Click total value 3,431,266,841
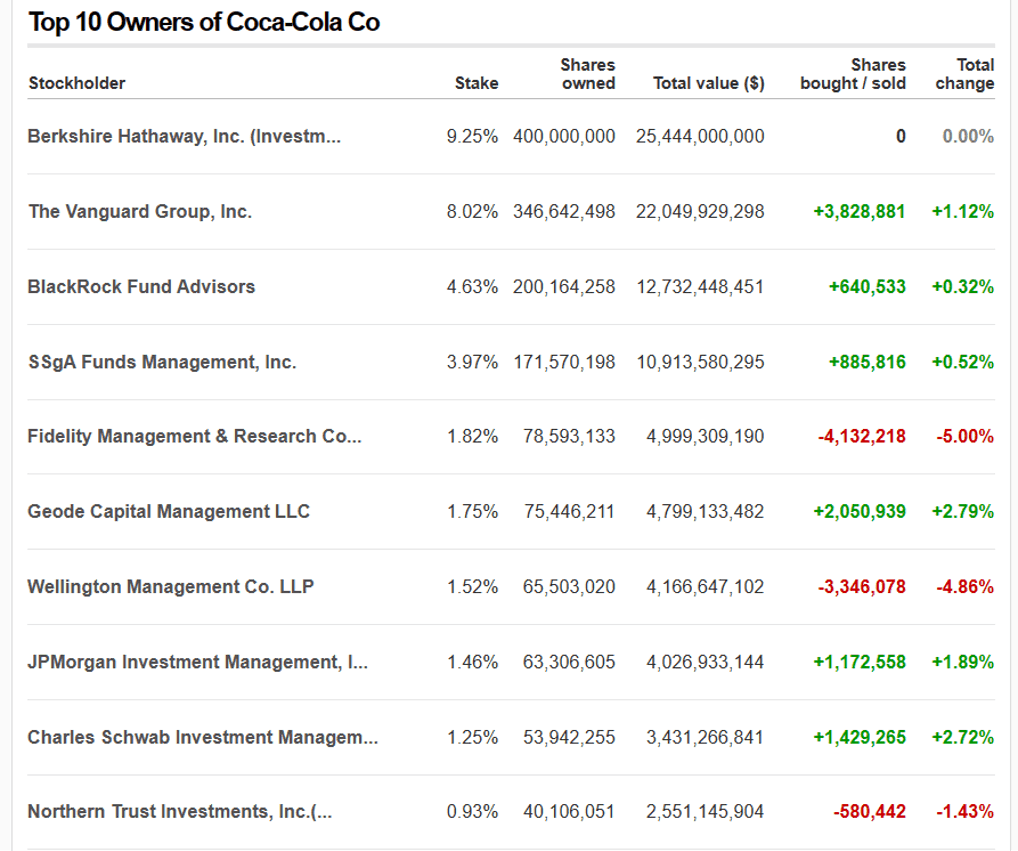 pos(705,737)
